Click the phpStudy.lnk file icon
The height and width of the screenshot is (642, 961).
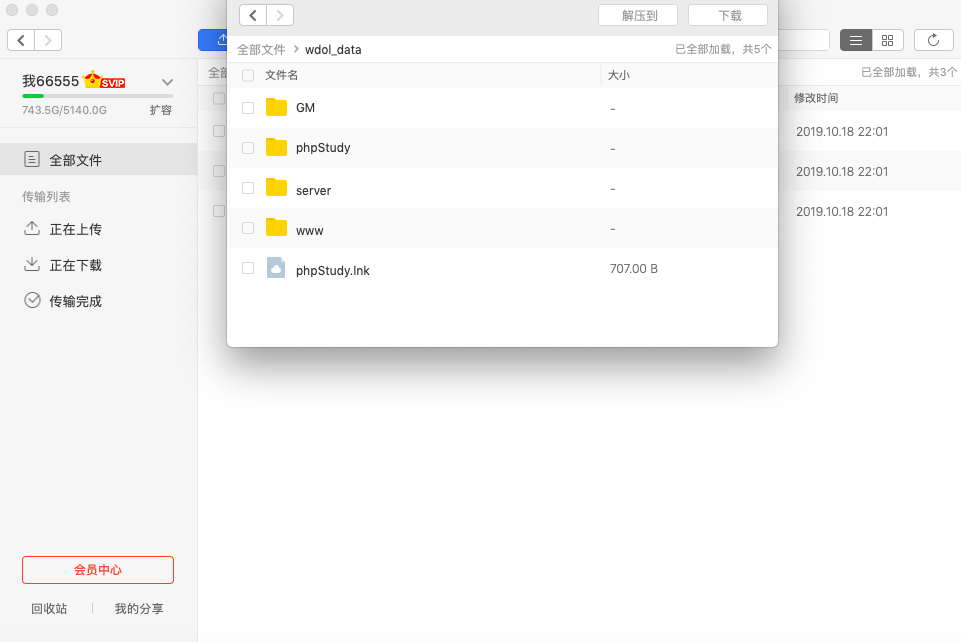[277, 268]
